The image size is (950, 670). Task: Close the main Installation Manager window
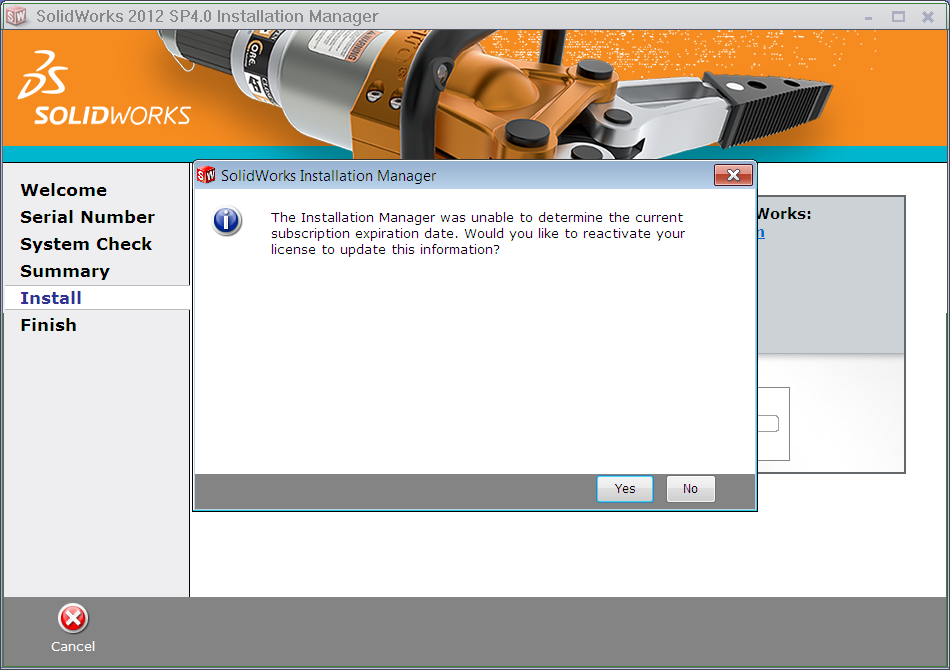928,17
